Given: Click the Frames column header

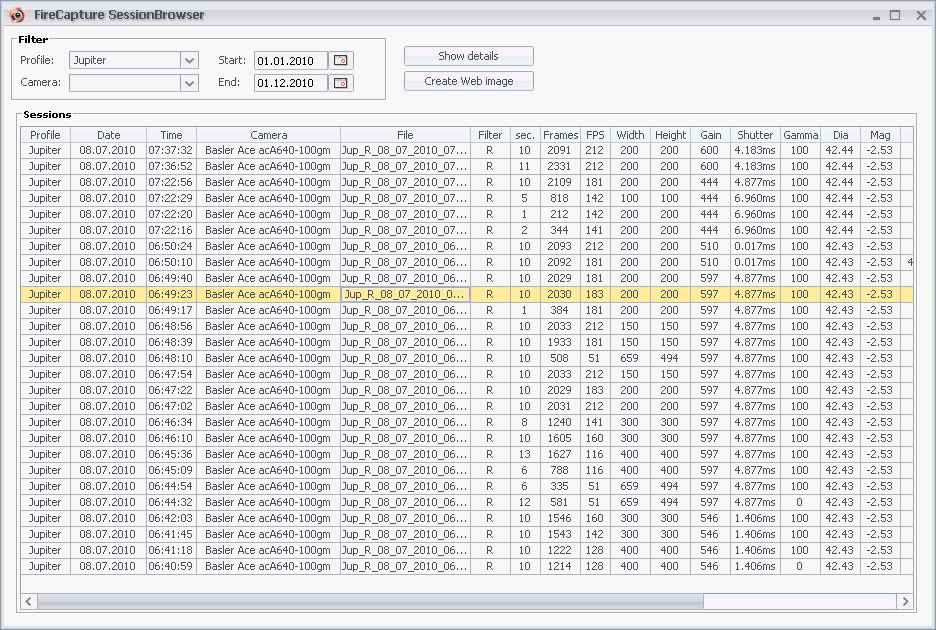Looking at the screenshot, I should click(x=560, y=135).
